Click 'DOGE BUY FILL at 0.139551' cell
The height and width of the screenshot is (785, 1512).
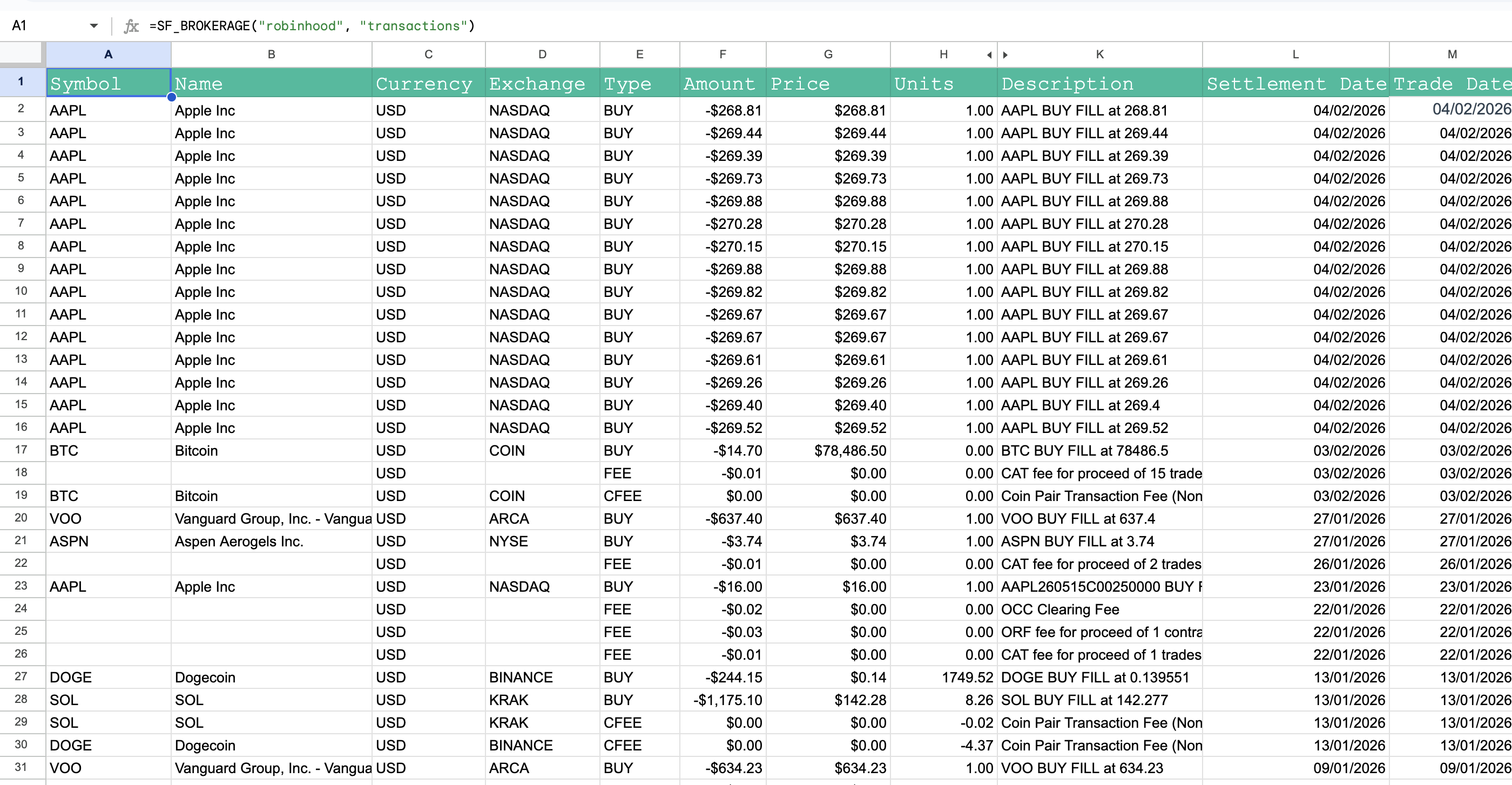tap(1100, 678)
